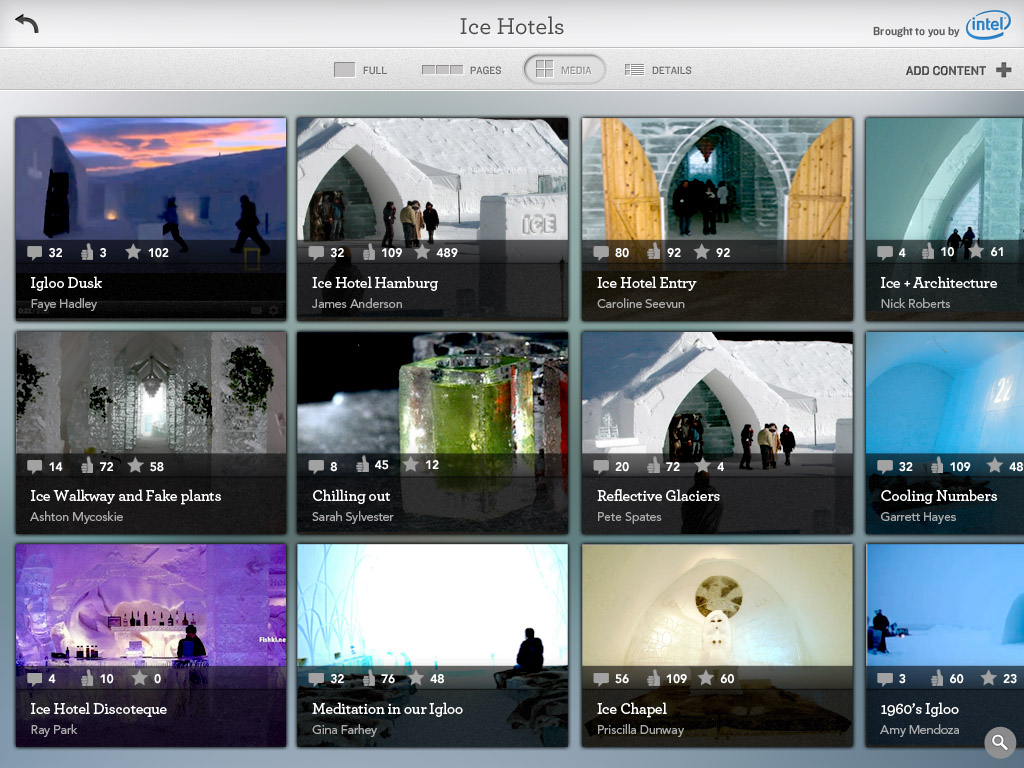Click the 1960's Igloo title

[x=920, y=709]
